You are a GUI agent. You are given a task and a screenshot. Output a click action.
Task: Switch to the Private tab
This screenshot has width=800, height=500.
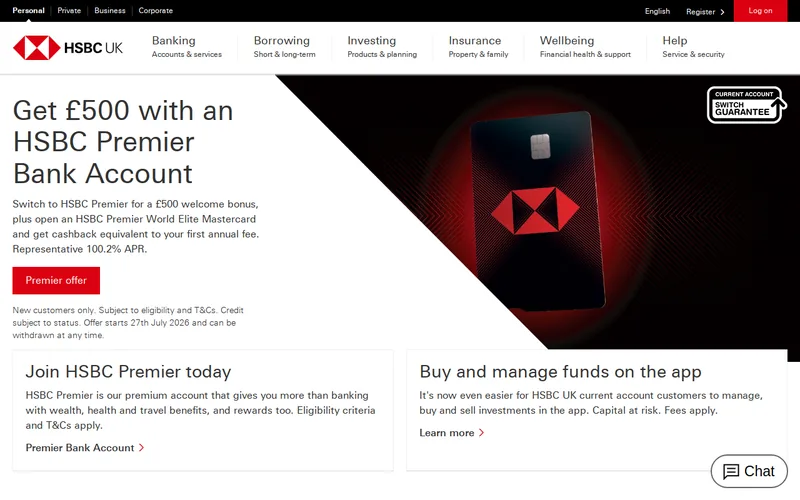click(x=69, y=10)
